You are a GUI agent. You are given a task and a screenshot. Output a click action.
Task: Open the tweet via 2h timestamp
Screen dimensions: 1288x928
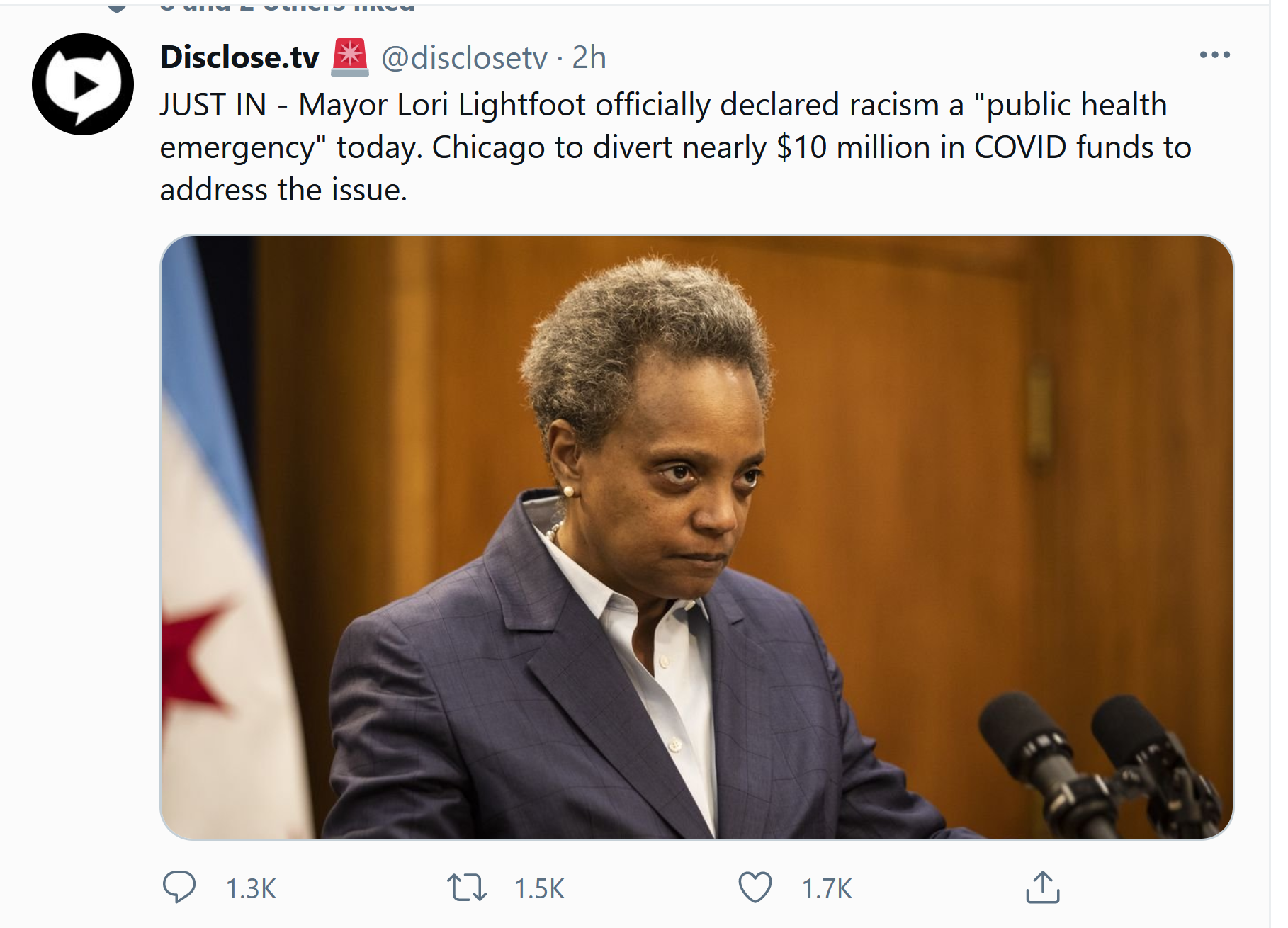pos(589,57)
